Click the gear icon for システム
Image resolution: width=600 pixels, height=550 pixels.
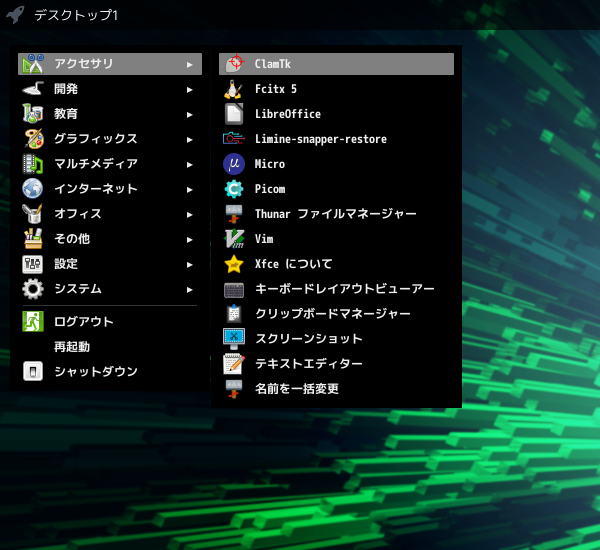click(x=33, y=289)
